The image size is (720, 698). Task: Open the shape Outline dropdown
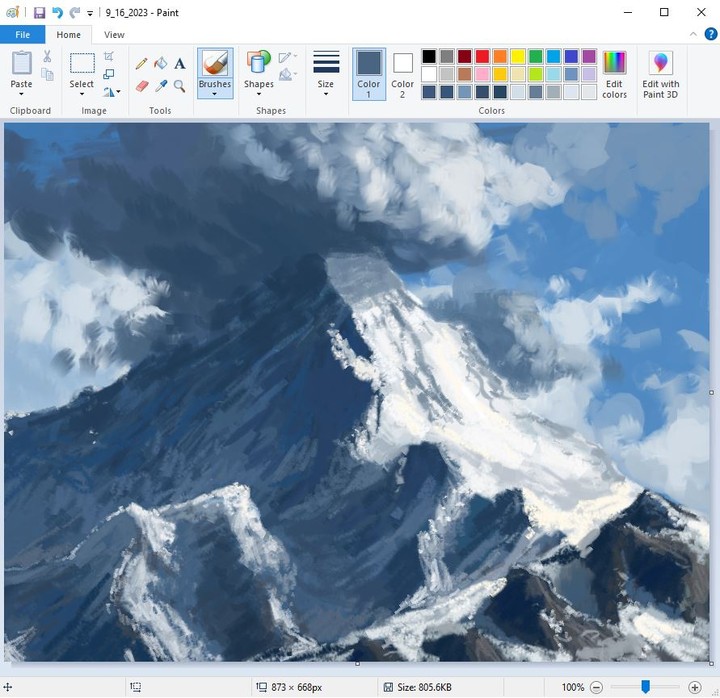coord(288,57)
